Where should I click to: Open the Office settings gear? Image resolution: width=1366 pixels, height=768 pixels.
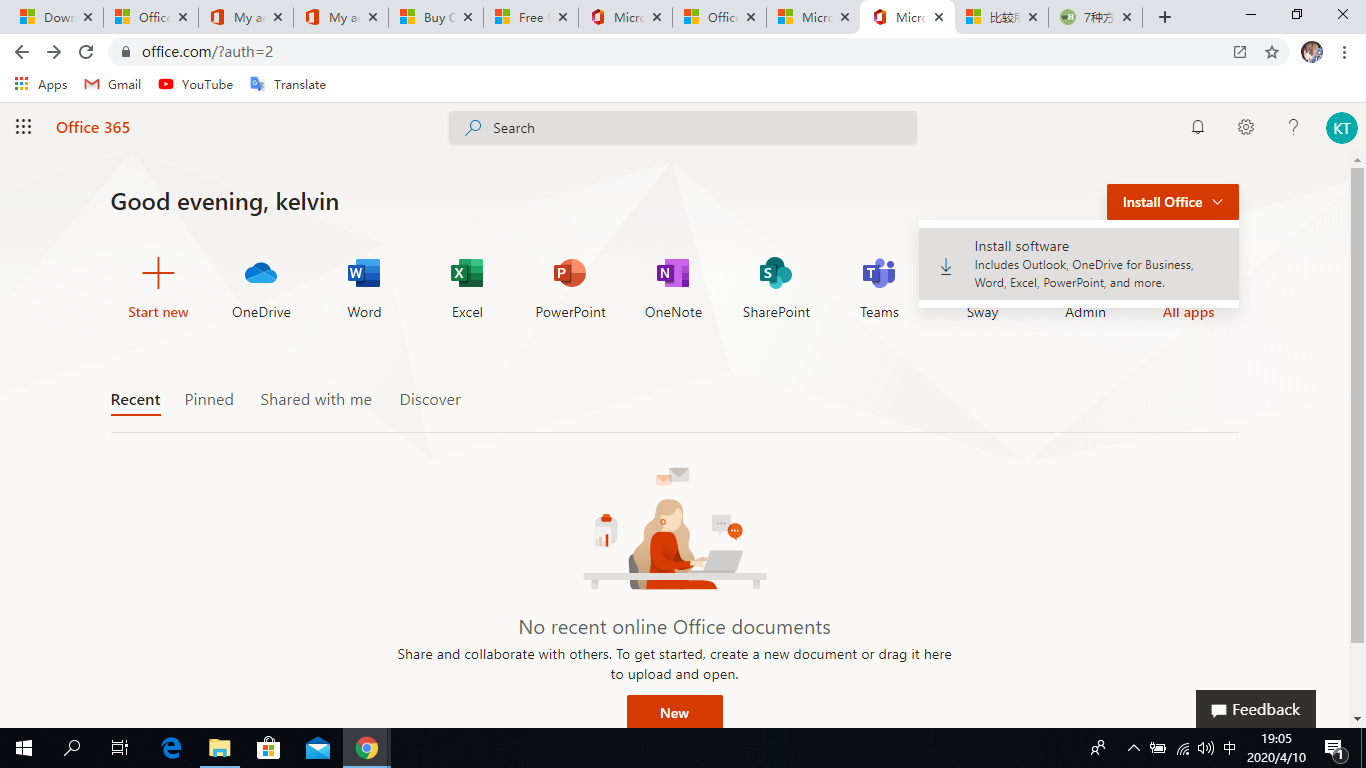tap(1246, 127)
